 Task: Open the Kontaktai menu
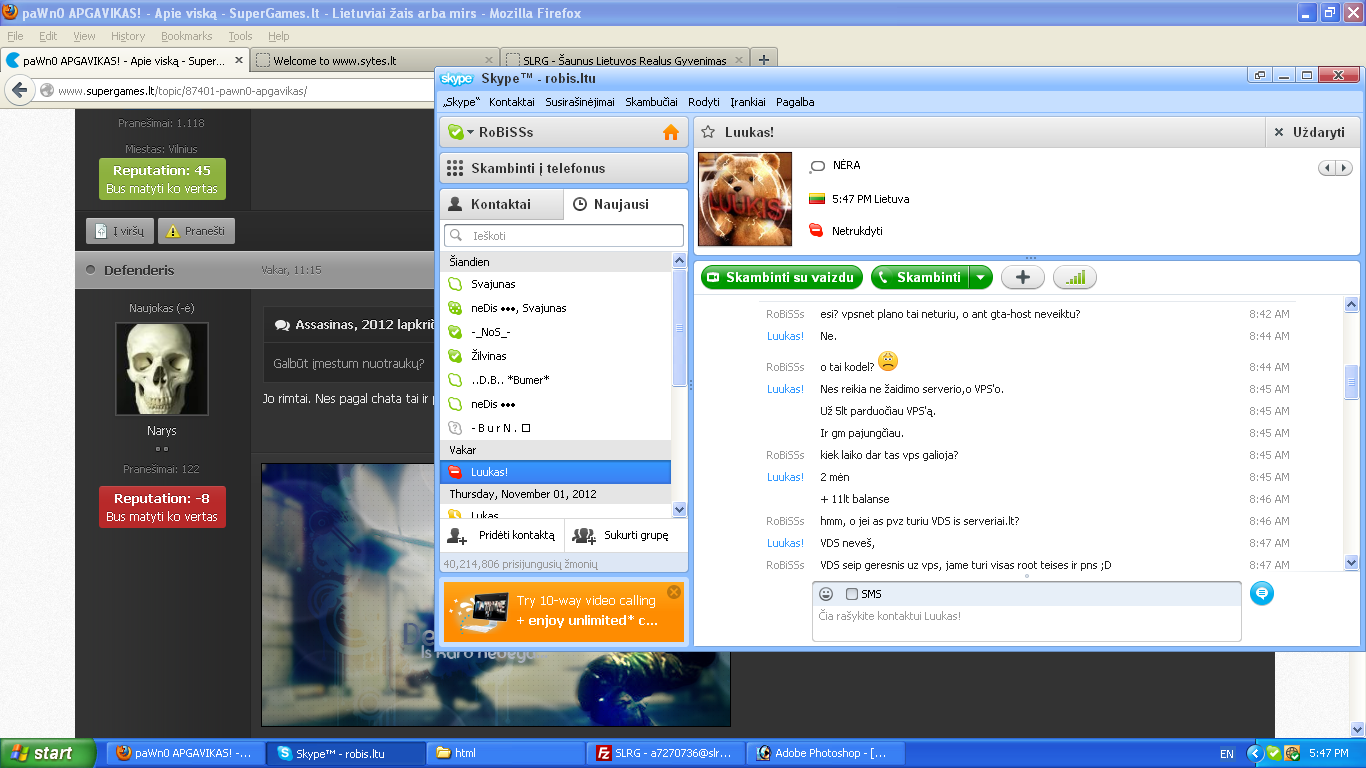point(512,102)
